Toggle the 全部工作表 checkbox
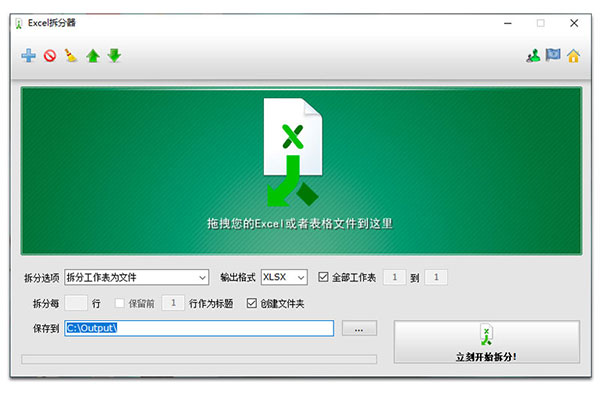600x400 pixels. pyautogui.click(x=323, y=277)
